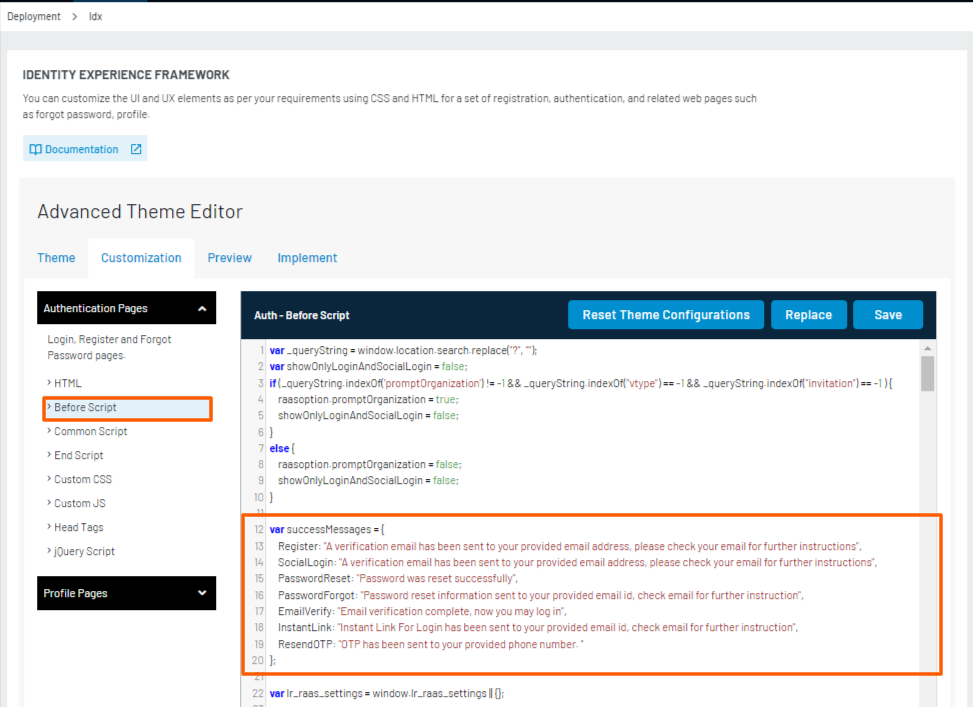The image size is (973, 707).
Task: Select jQuery Script in the sidebar
Action: point(84,552)
